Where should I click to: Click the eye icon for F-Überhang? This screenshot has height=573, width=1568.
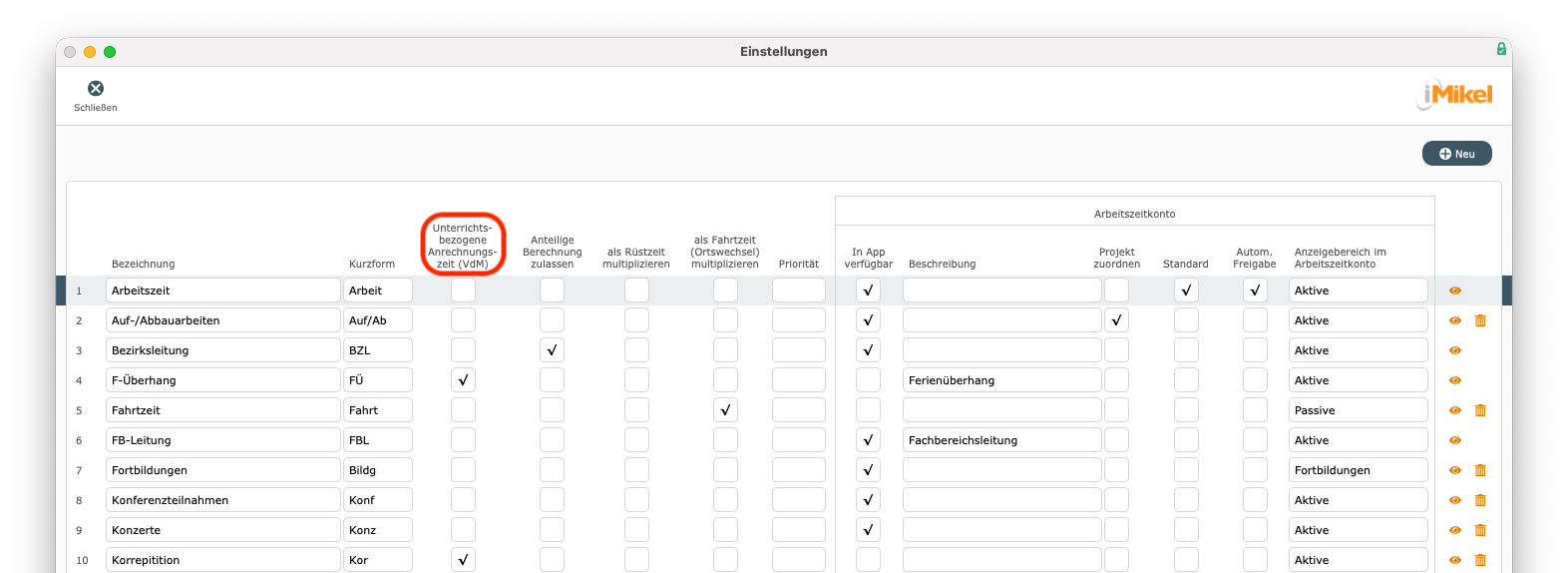tap(1455, 380)
